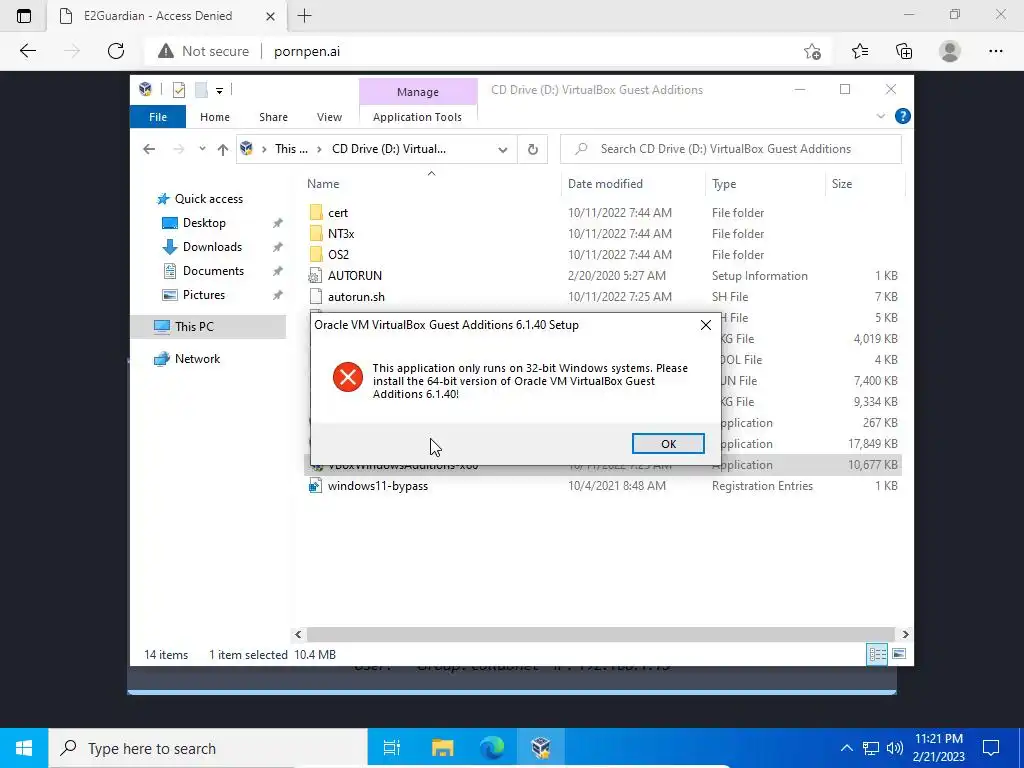This screenshot has height=768, width=1024.
Task: Open the Customize Quick Access Toolbar dropdown
Action: (x=219, y=91)
